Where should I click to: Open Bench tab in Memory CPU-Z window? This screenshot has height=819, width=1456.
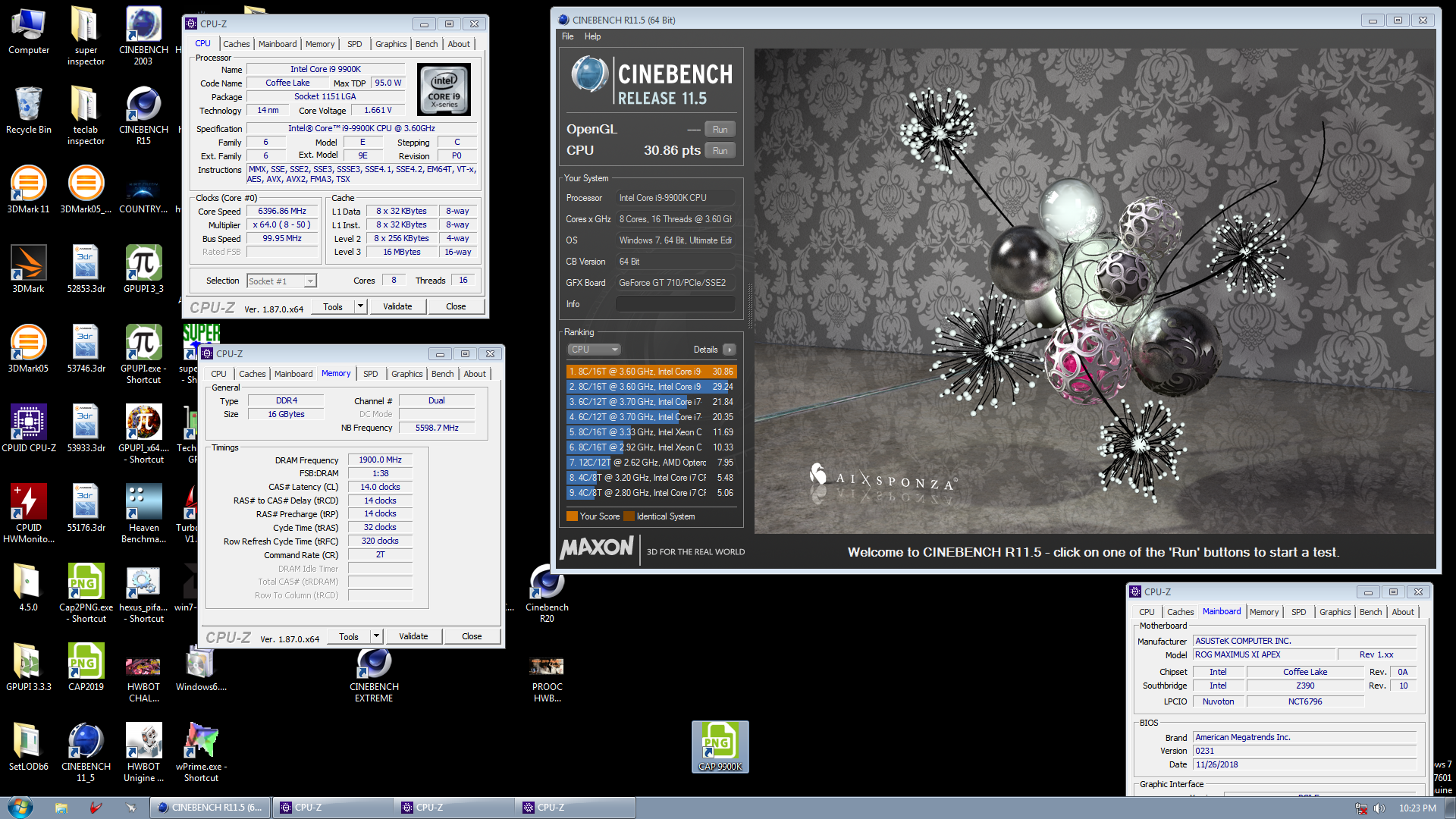[x=442, y=374]
